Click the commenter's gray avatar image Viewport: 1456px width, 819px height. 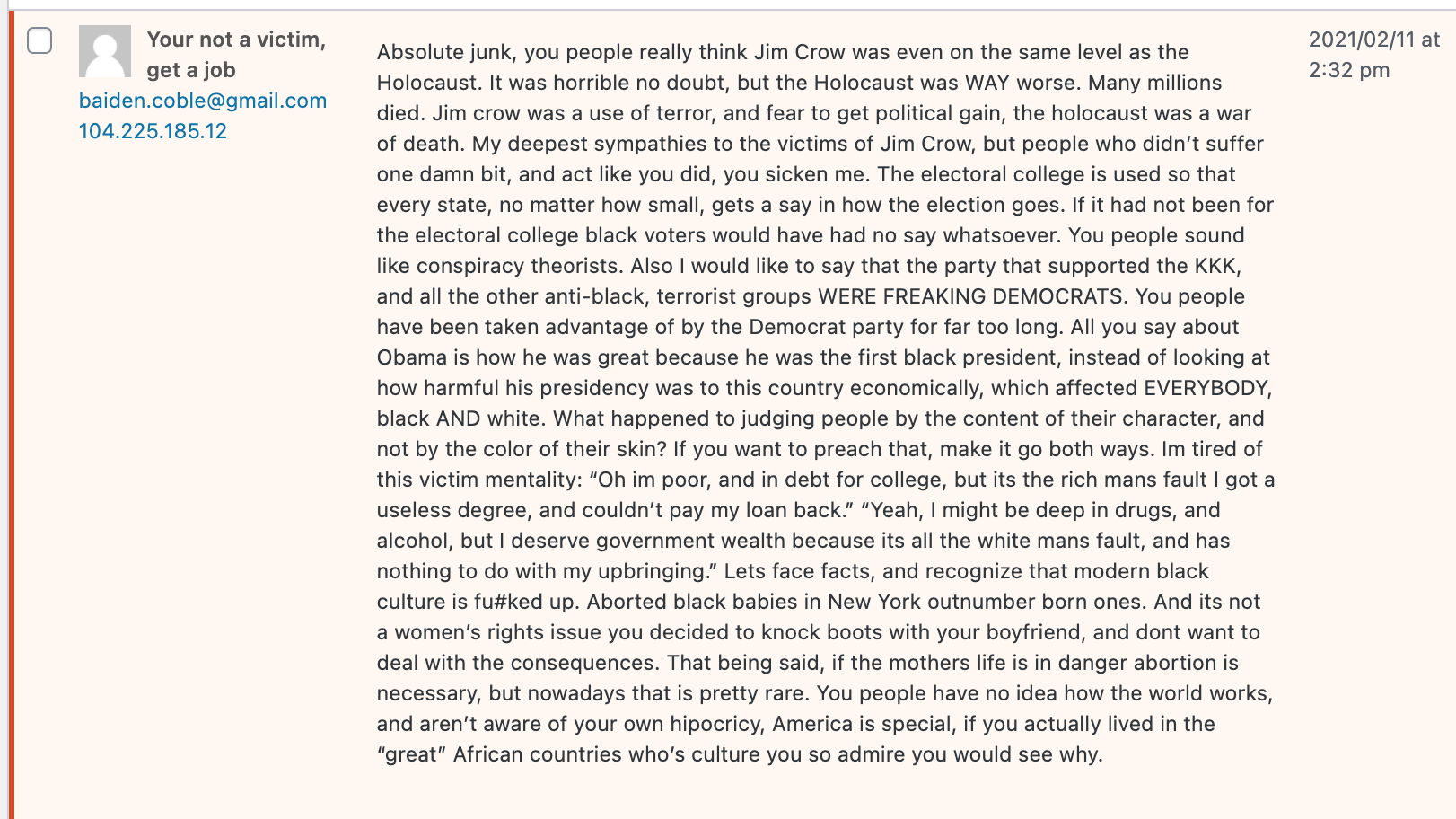pos(105,51)
